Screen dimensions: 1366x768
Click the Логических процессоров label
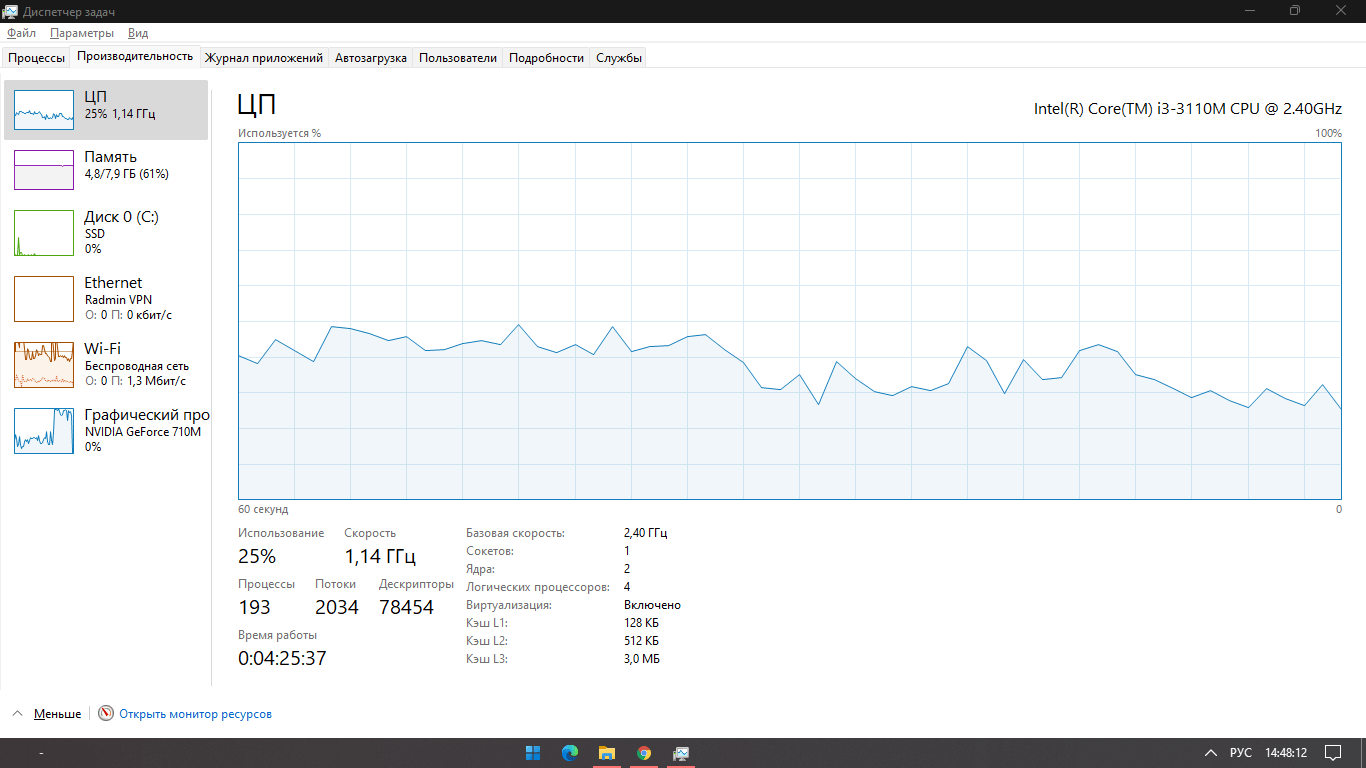(x=538, y=587)
